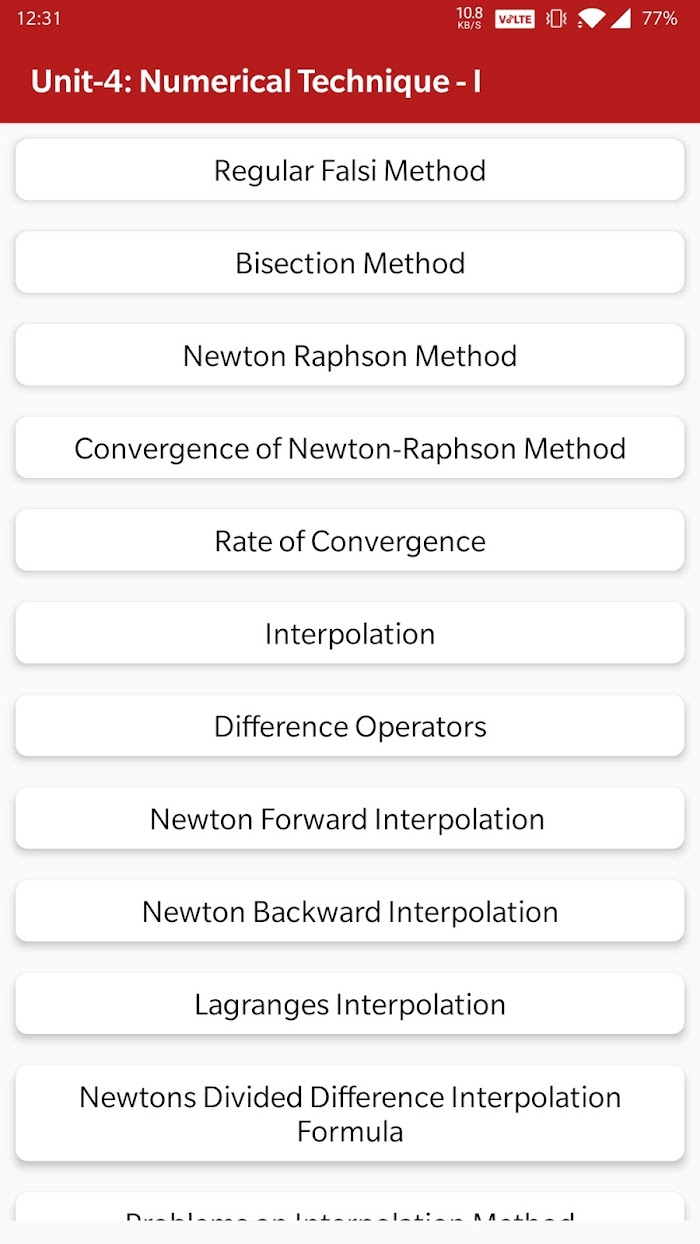Tap the vibrate mode icon
700x1244 pixels.
pos(556,18)
